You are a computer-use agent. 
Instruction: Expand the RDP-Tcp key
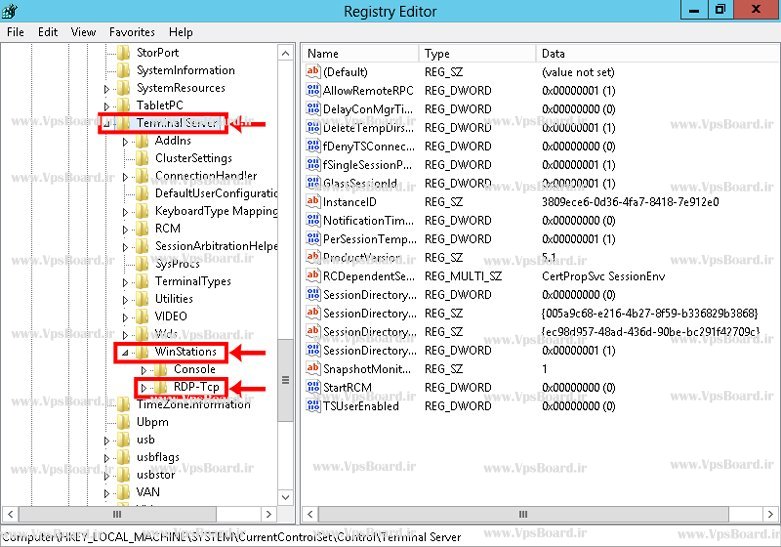click(142, 388)
